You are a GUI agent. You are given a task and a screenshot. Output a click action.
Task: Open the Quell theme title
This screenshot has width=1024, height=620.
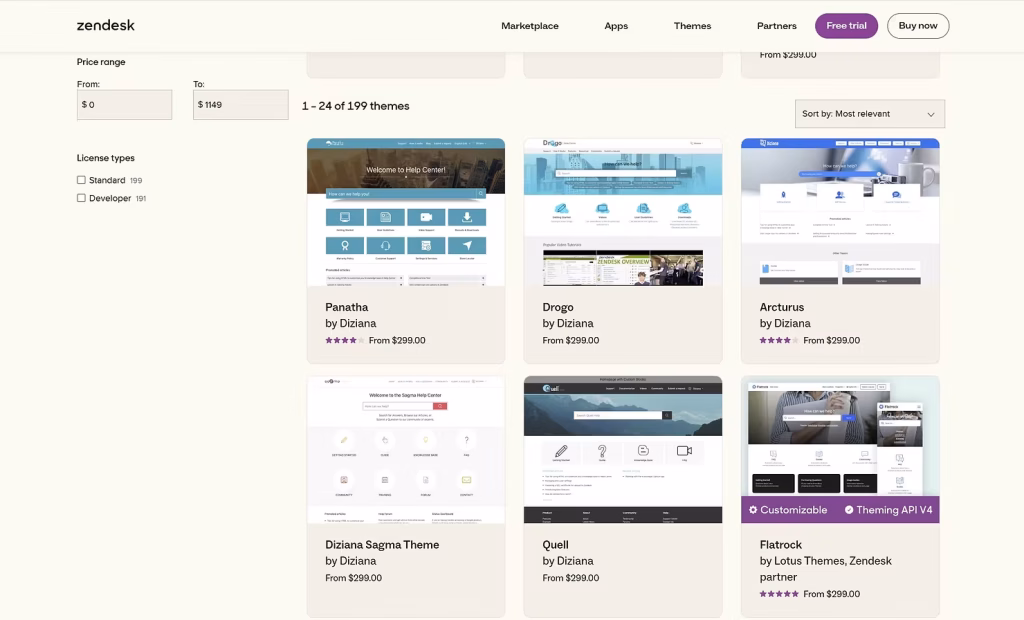pos(555,545)
